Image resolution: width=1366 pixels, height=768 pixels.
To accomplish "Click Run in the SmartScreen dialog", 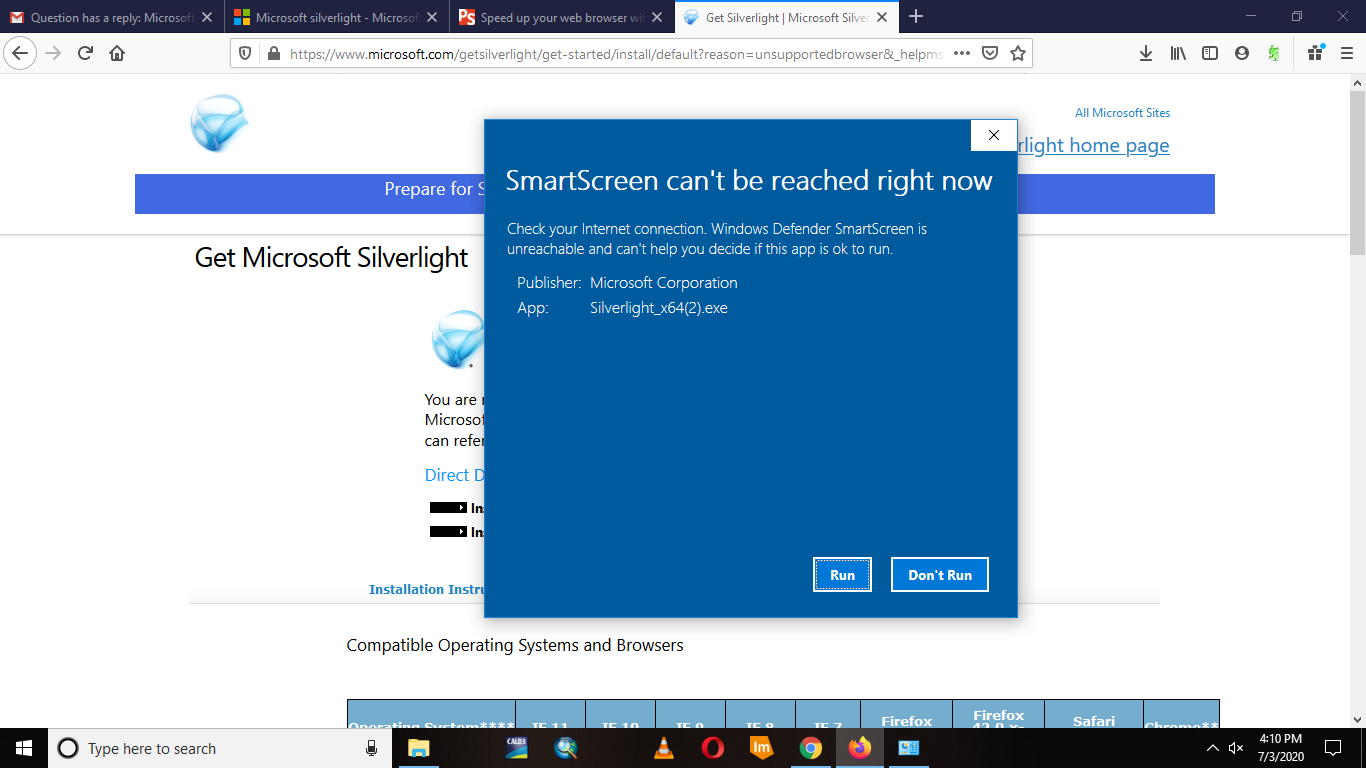I will coord(842,575).
